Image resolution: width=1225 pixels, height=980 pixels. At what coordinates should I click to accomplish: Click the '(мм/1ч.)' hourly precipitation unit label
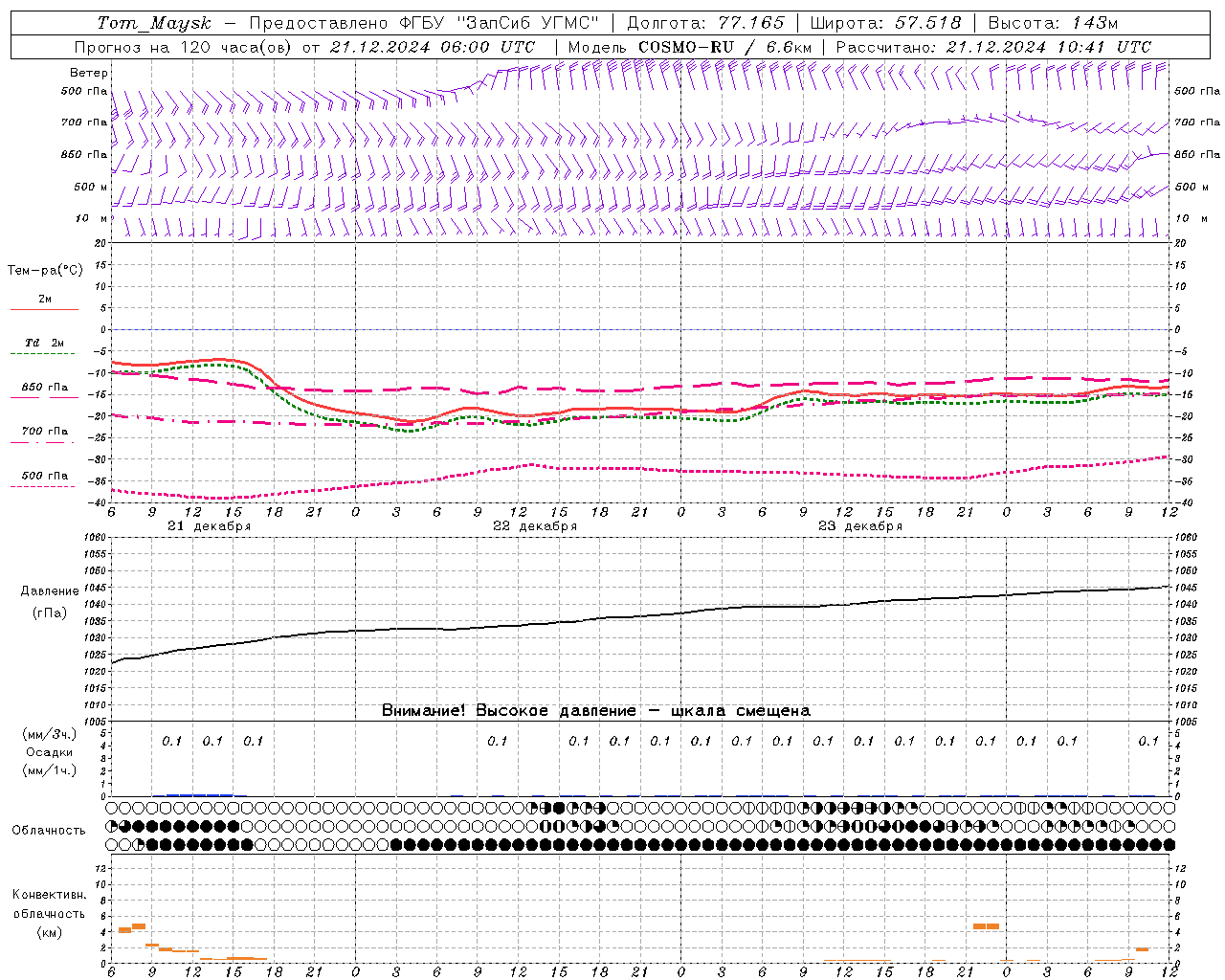[x=50, y=770]
